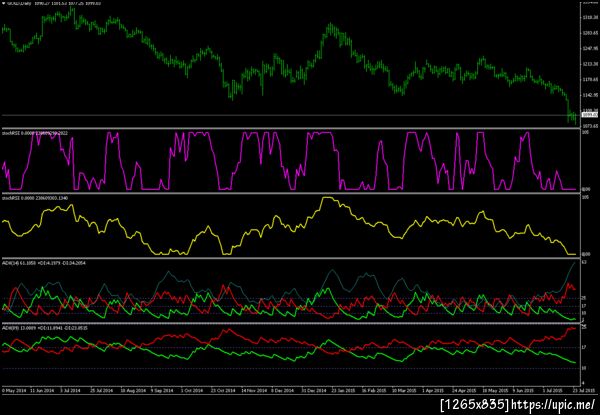Click the 1 Oct 2014 date label
Viewport: 600px width, 415px height.
click(192, 391)
